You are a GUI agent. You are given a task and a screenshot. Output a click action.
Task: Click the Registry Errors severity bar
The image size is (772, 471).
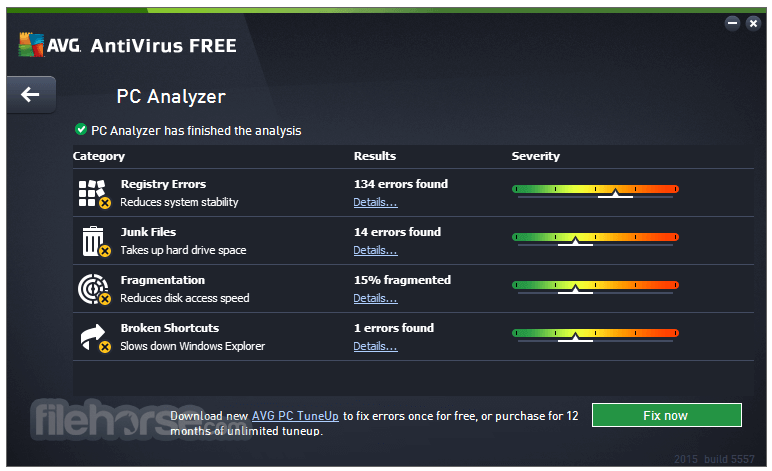pos(595,191)
